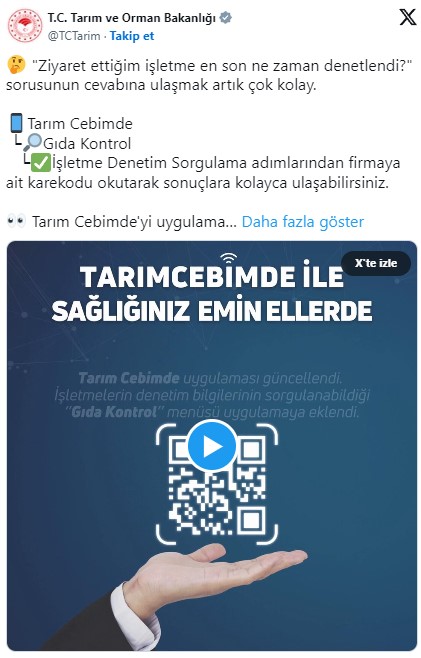This screenshot has height=658, width=421.
Task: Click the X logo icon
Action: click(407, 18)
